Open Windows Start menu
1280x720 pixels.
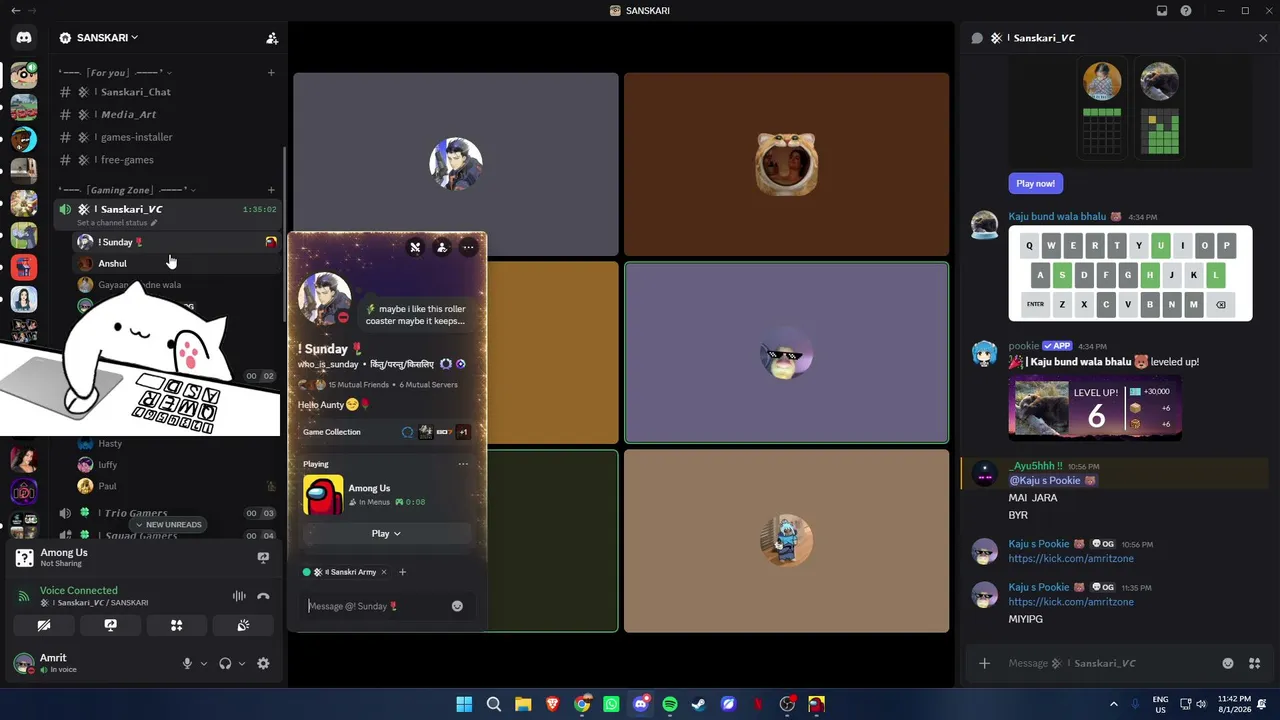click(464, 705)
